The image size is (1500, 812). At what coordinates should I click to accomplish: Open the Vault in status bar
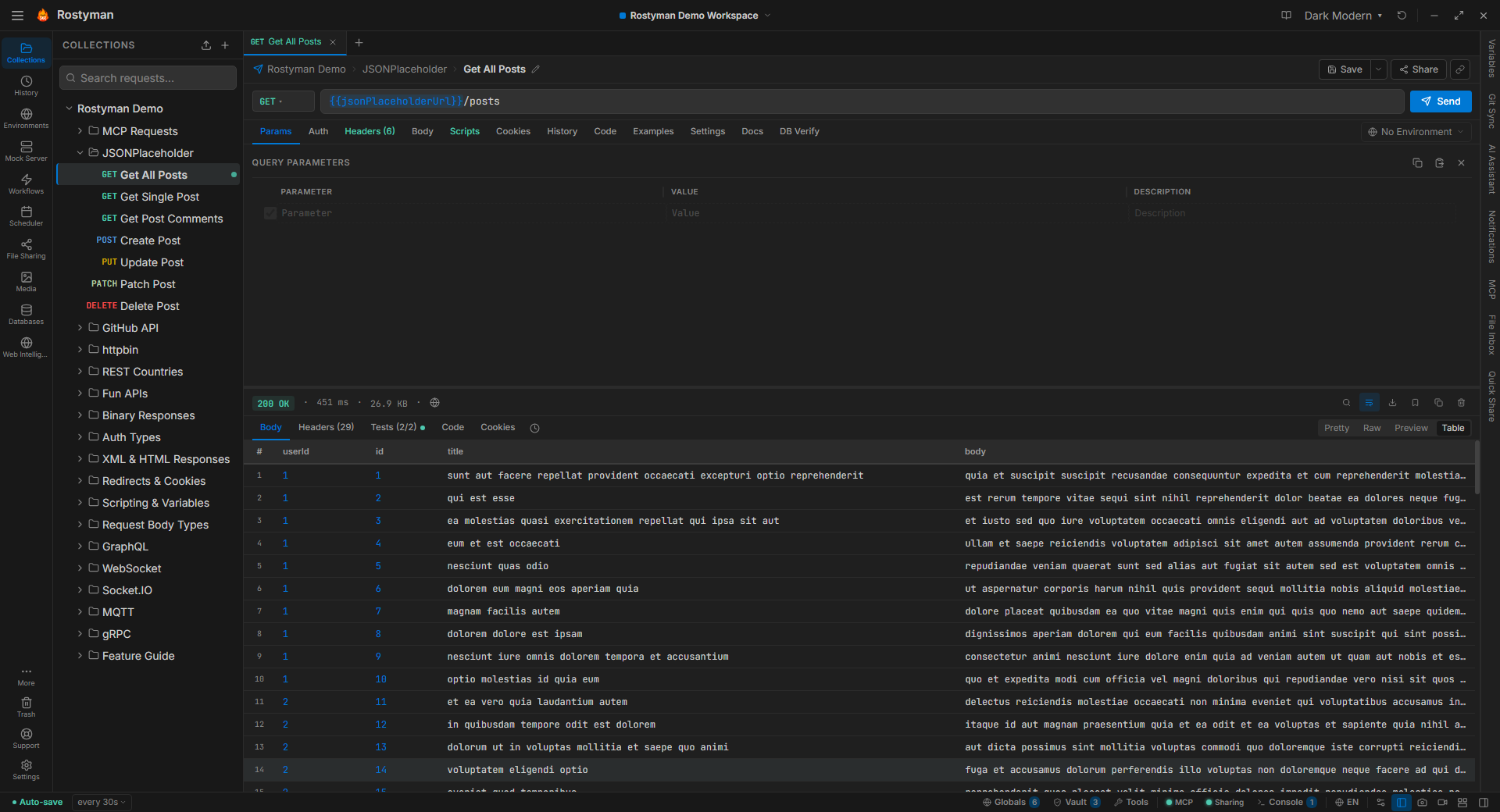1077,802
